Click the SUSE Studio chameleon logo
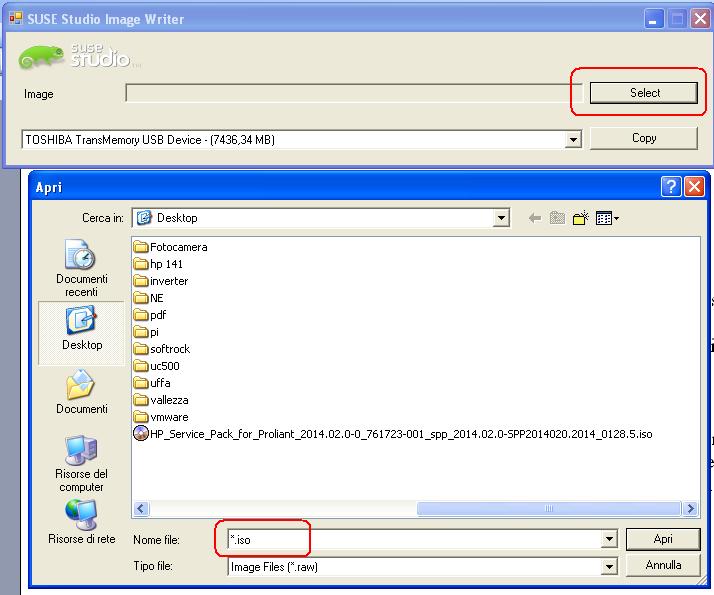Viewport: 714px width, 595px height. pyautogui.click(x=41, y=57)
